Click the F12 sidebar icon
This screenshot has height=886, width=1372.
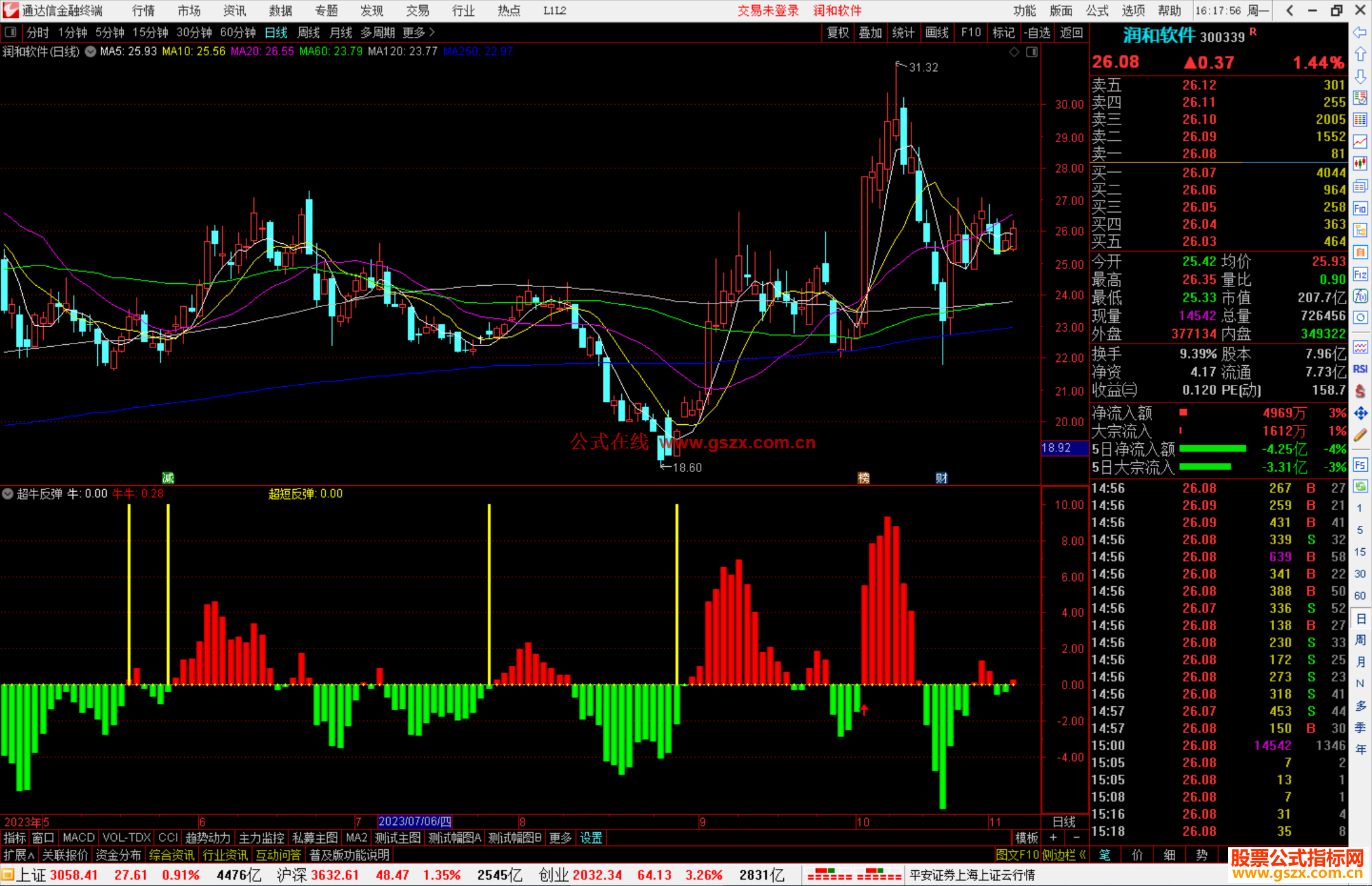pos(1360,274)
